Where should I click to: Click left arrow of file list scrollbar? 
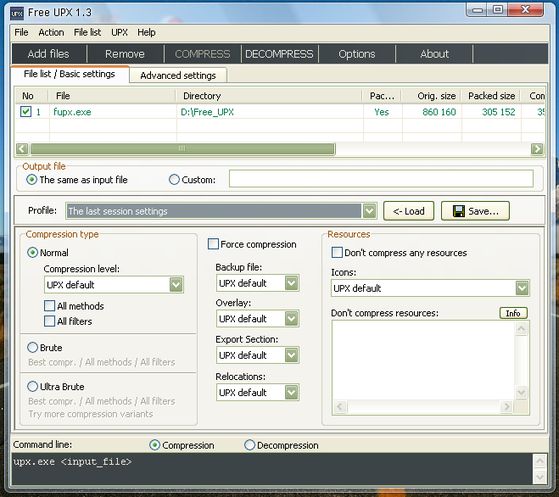pos(22,149)
